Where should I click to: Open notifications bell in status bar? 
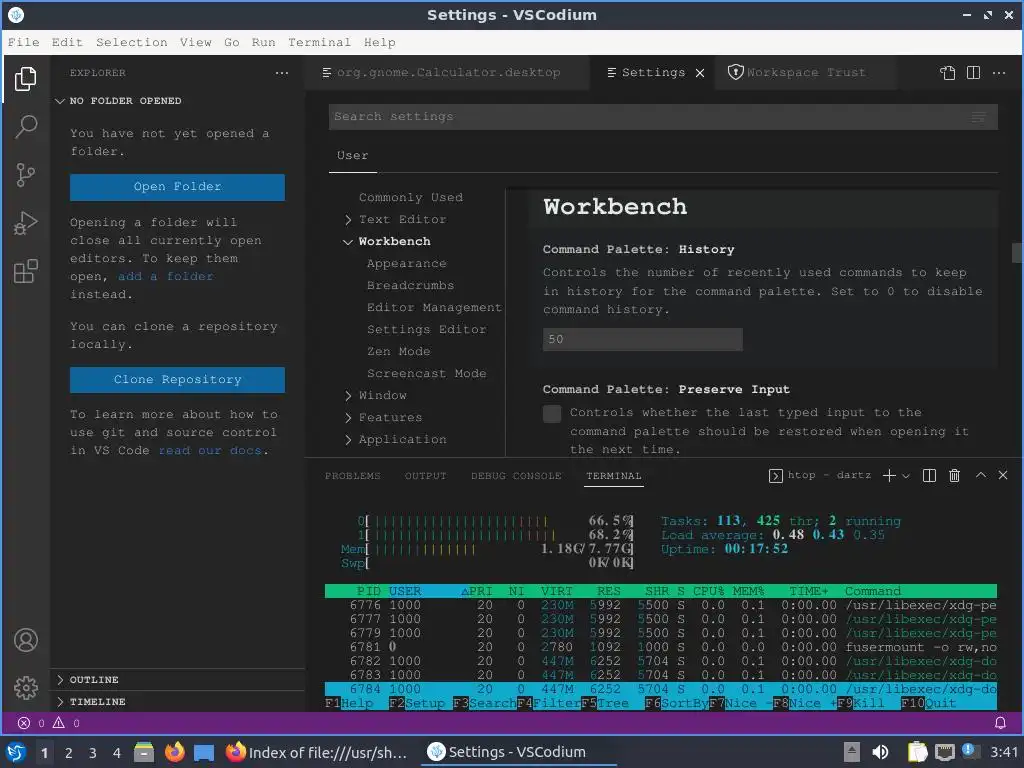[1000, 723]
